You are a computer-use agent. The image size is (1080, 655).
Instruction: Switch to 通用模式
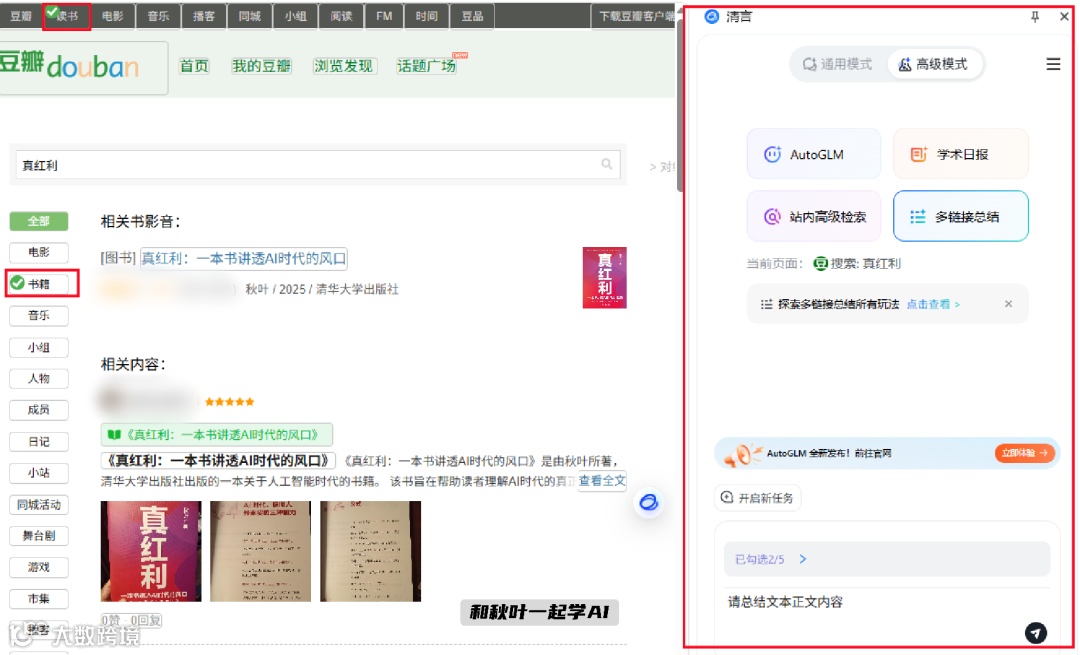pos(838,64)
